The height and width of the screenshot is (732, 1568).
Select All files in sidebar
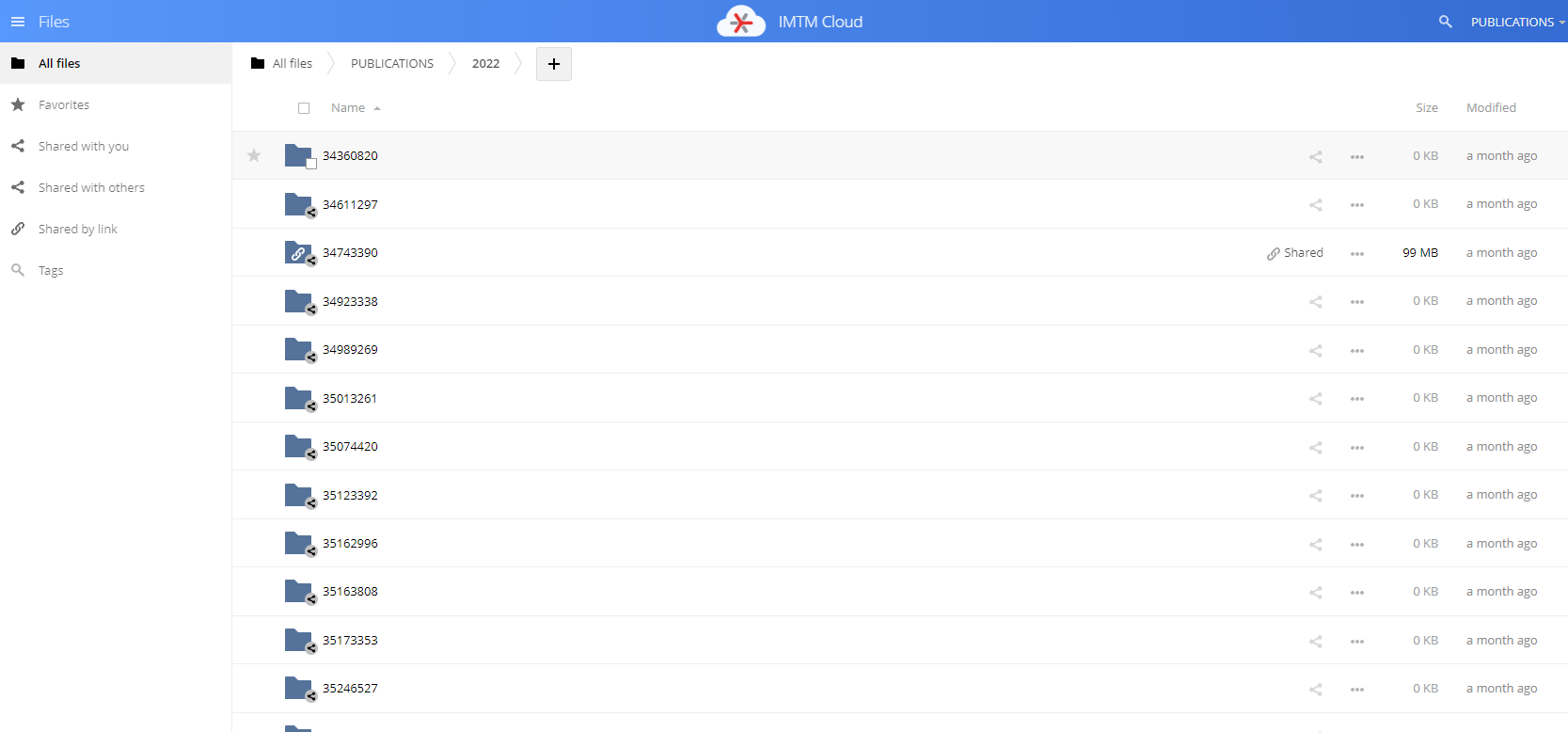click(x=116, y=63)
